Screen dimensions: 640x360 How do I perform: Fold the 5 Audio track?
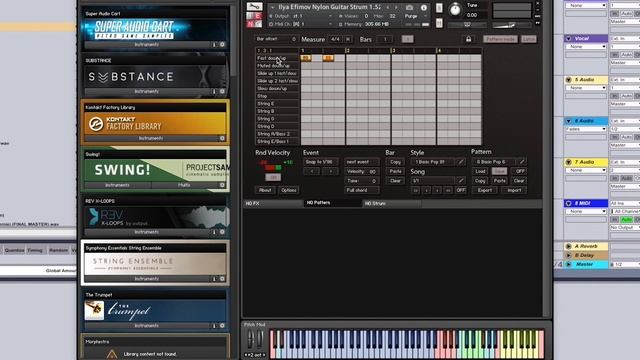click(569, 80)
